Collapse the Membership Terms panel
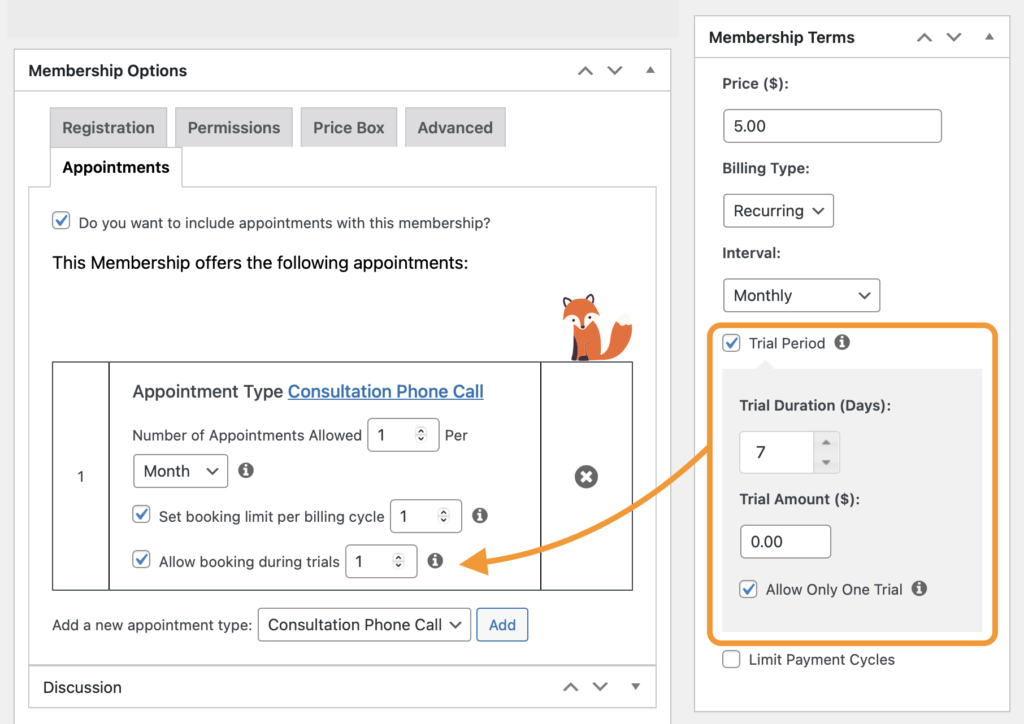This screenshot has height=724, width=1024. 989,37
